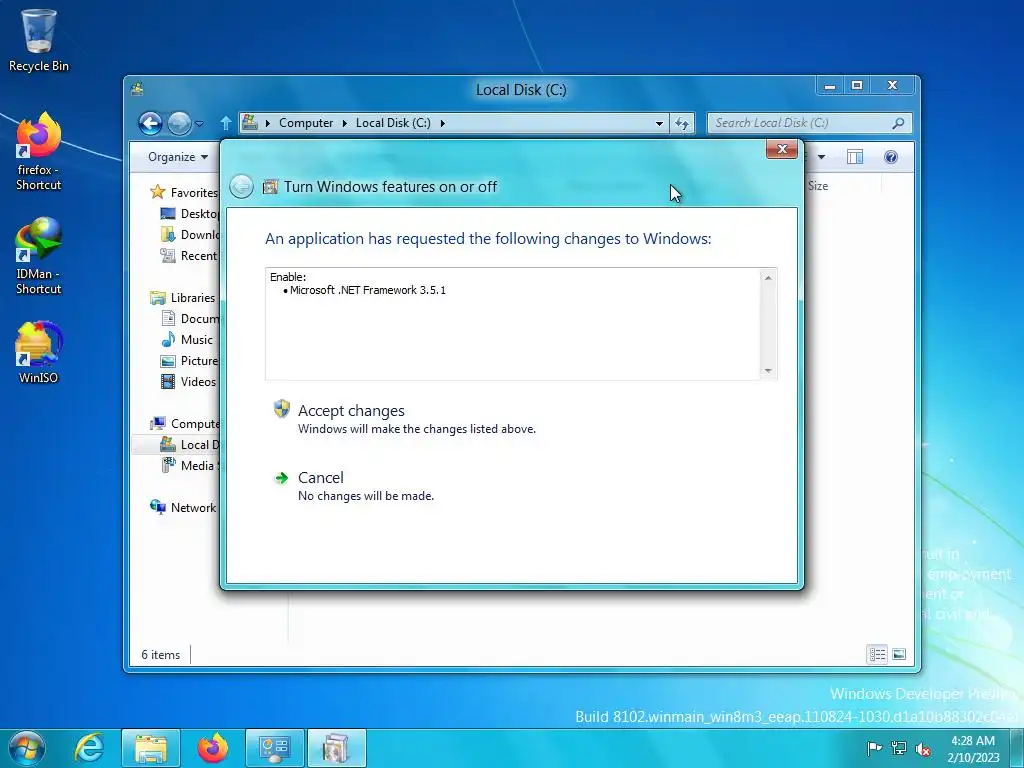Minimize the Local Disk (C:) window

[829, 86]
